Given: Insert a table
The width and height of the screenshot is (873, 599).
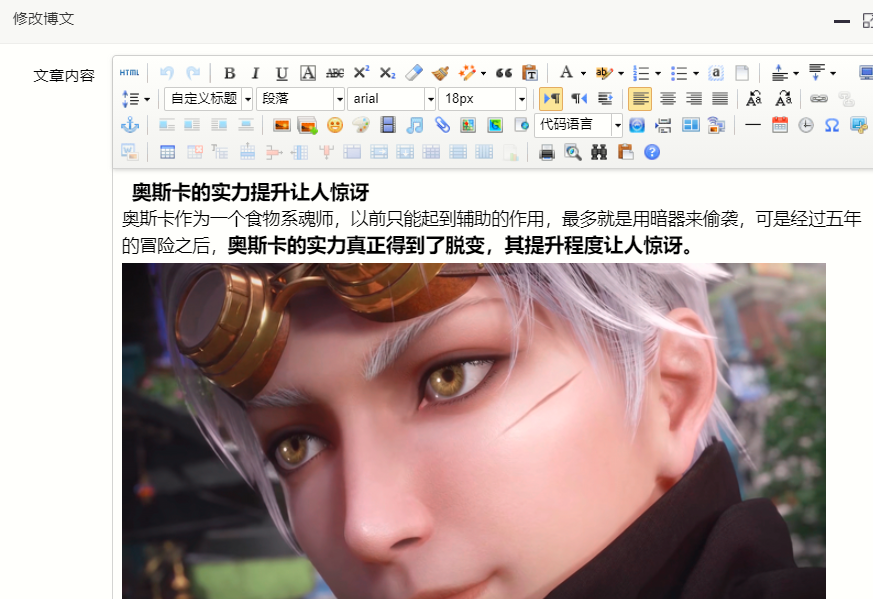Looking at the screenshot, I should (167, 152).
